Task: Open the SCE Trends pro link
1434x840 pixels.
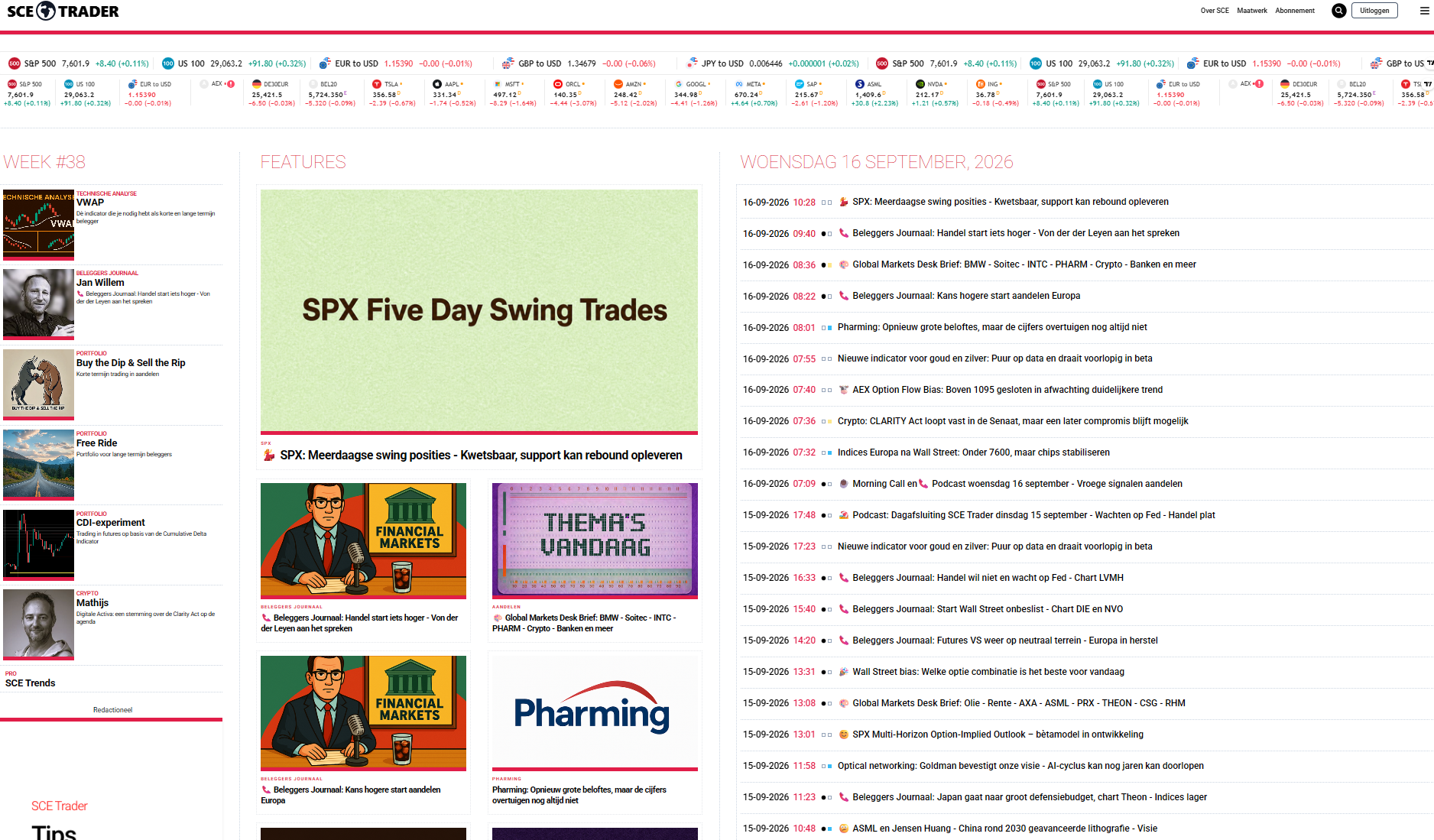Action: 31,683
